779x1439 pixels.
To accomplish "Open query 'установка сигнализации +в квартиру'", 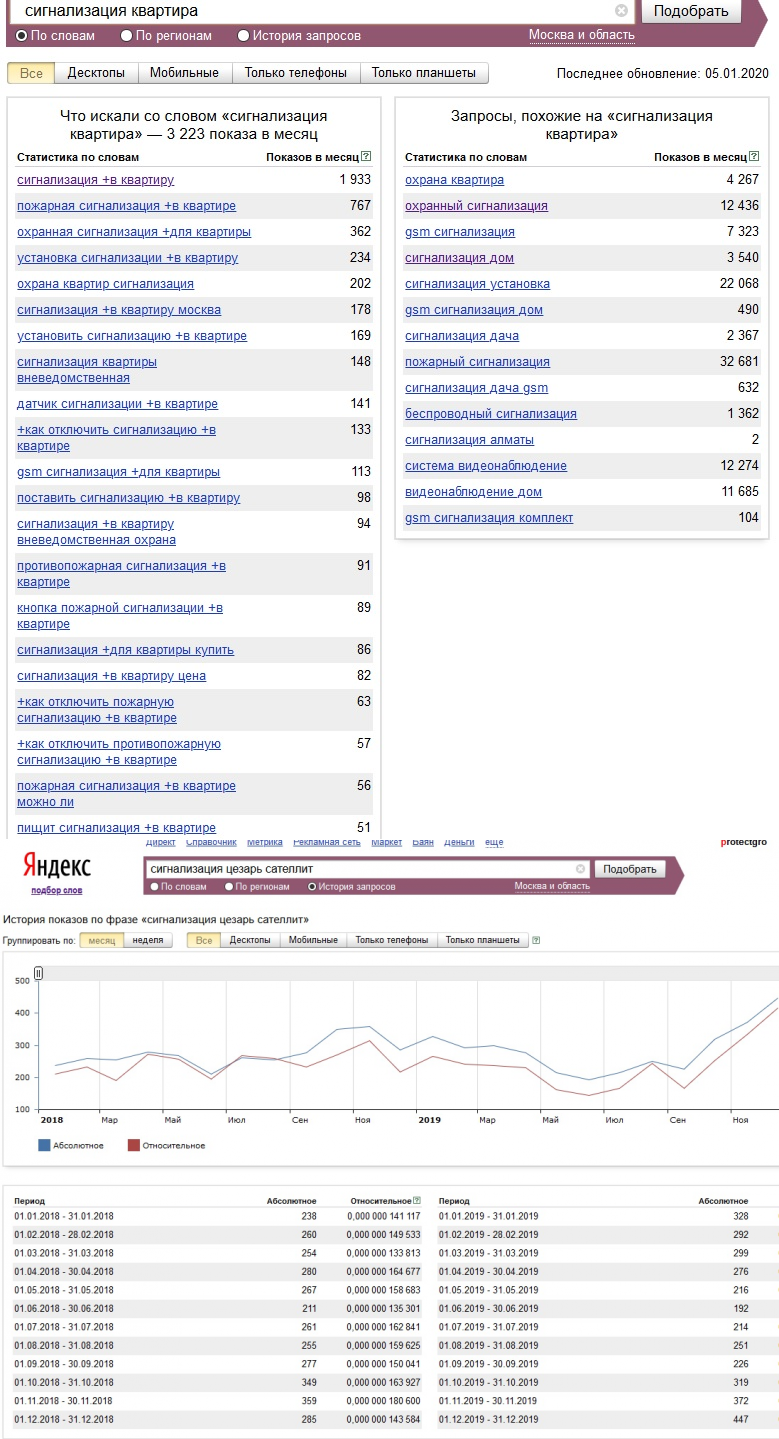I will pos(128,258).
